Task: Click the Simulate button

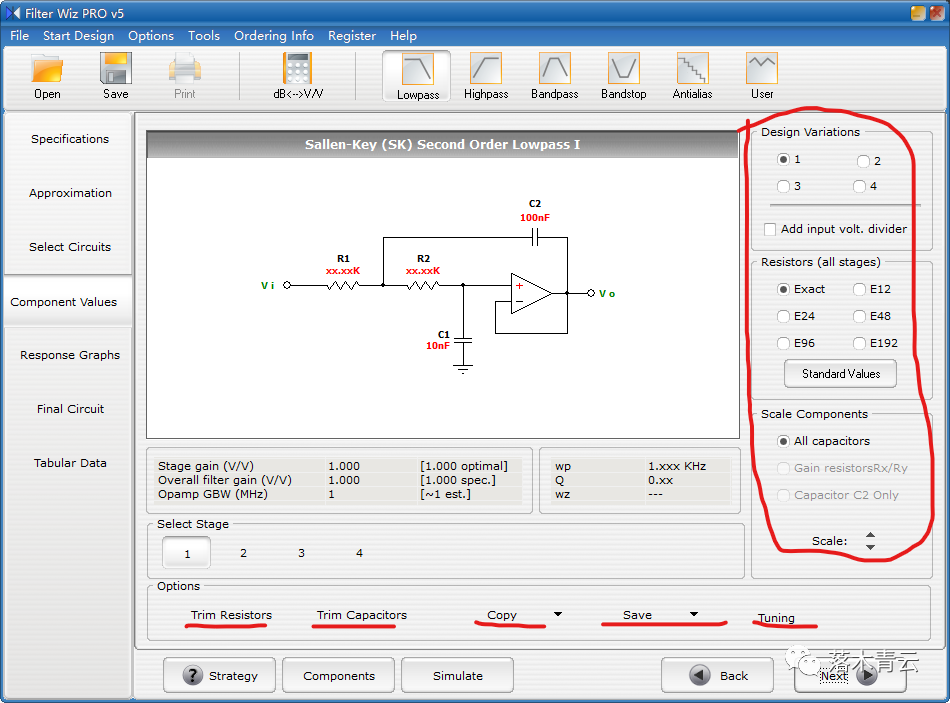Action: pyautogui.click(x=458, y=676)
